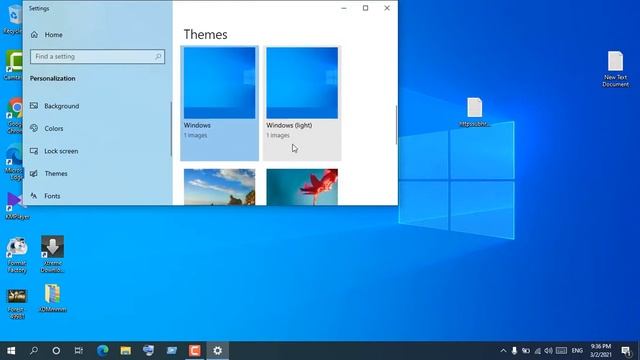
Task: Click the sidebar navigation scrollbar
Action: (x=171, y=129)
